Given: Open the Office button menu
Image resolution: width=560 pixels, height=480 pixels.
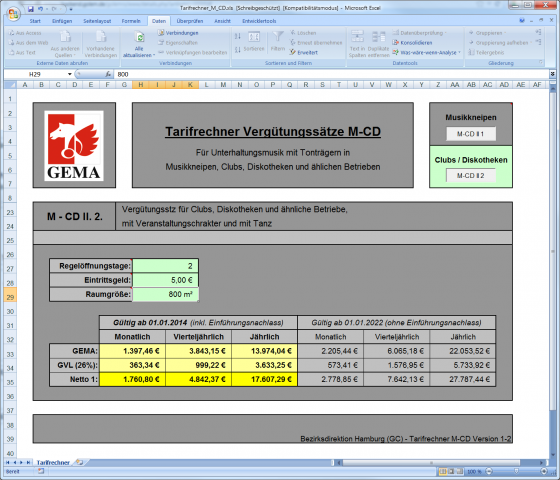Looking at the screenshot, I should [13, 14].
